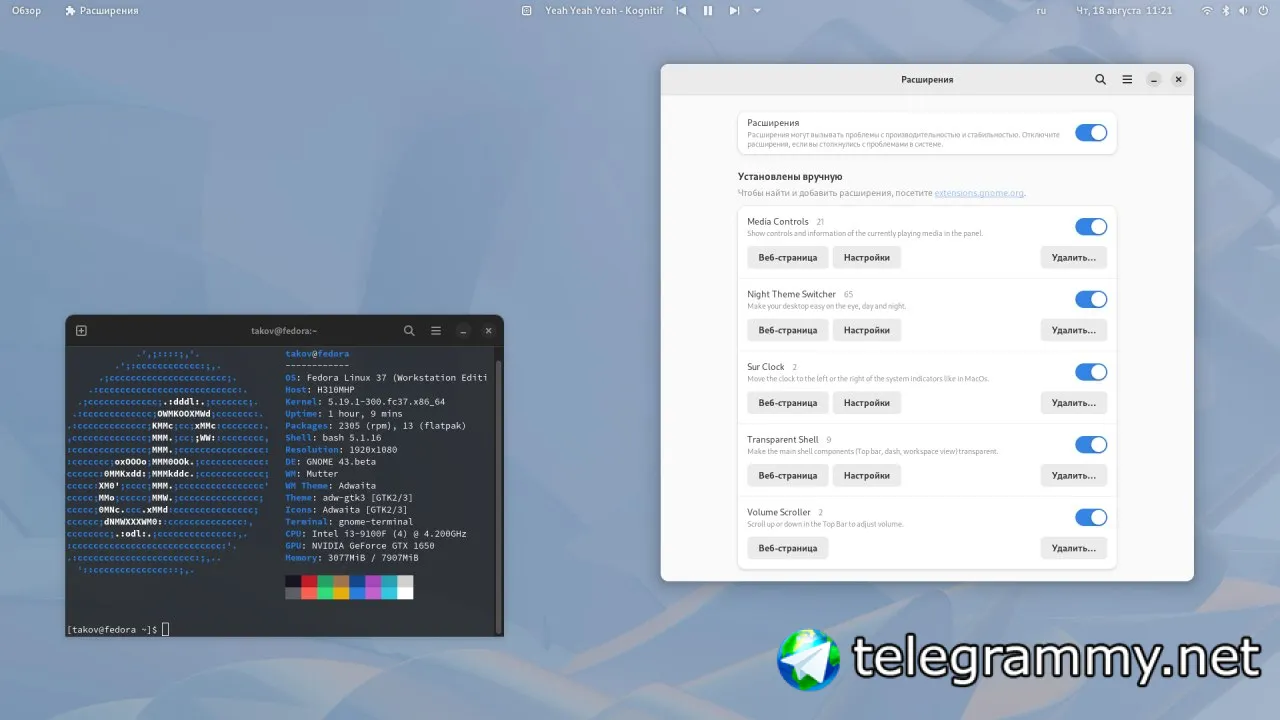Turn off the global Расширения switch
This screenshot has width=1280, height=720.
coord(1091,133)
